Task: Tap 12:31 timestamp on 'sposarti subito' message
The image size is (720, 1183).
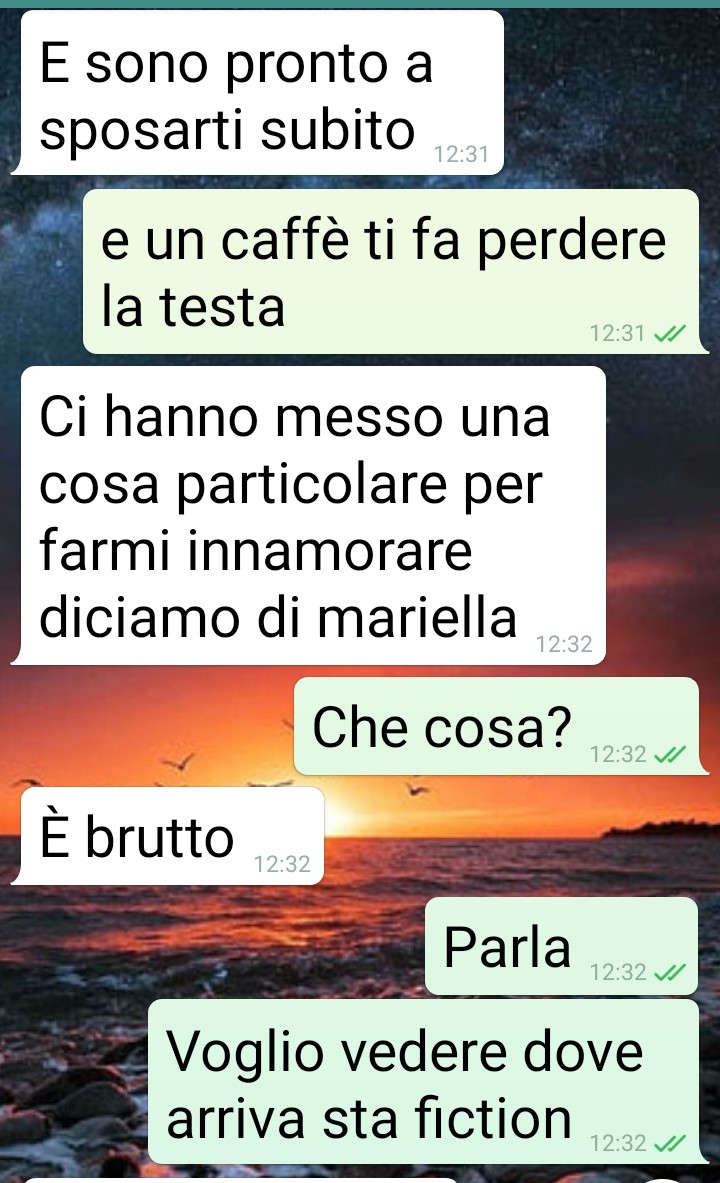Action: (x=461, y=154)
